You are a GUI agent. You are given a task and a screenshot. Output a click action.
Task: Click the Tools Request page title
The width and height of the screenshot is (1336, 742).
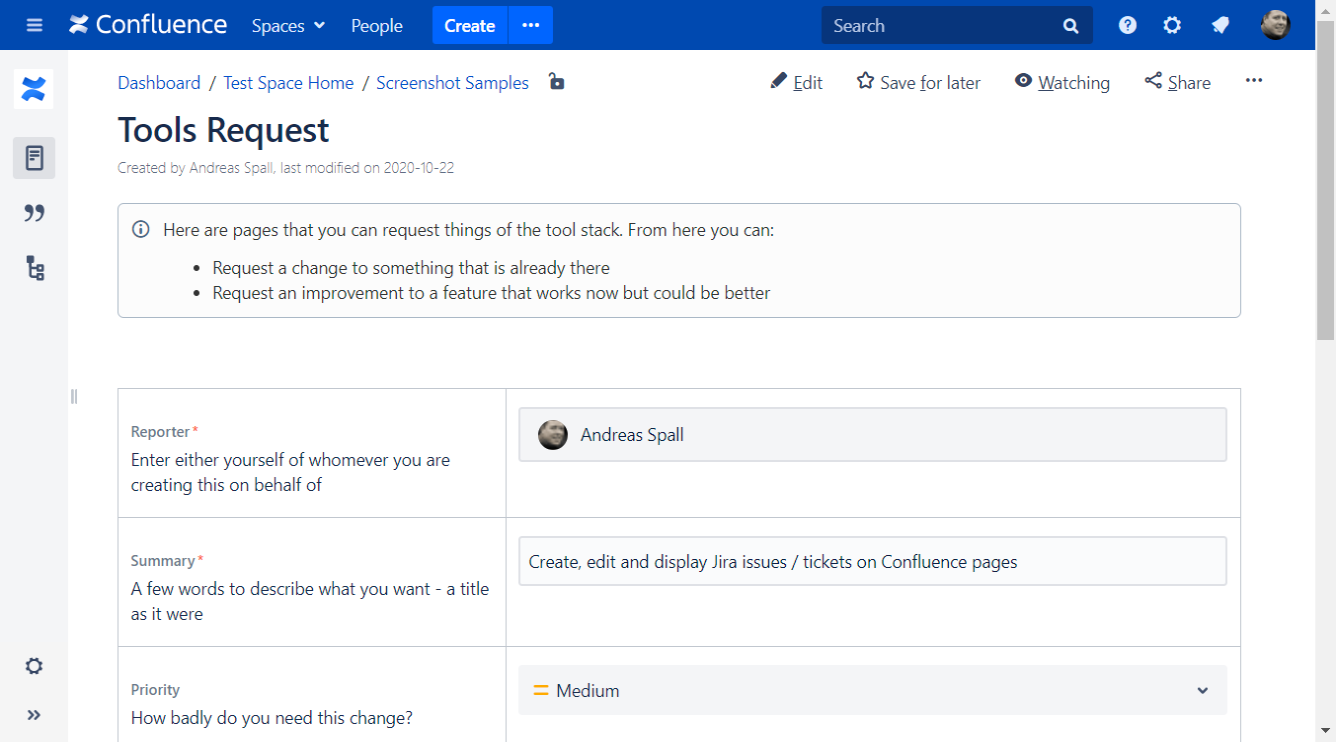click(x=223, y=130)
